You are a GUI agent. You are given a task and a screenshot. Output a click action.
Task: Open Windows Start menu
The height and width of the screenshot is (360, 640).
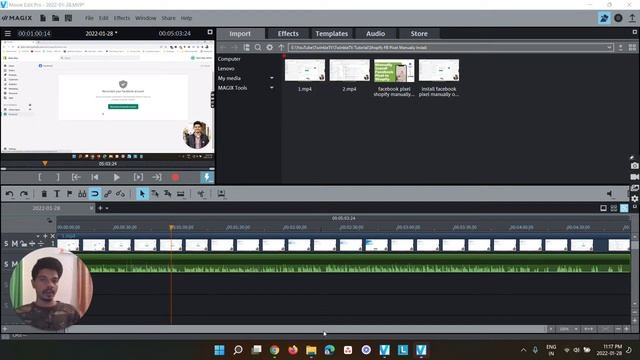click(219, 350)
